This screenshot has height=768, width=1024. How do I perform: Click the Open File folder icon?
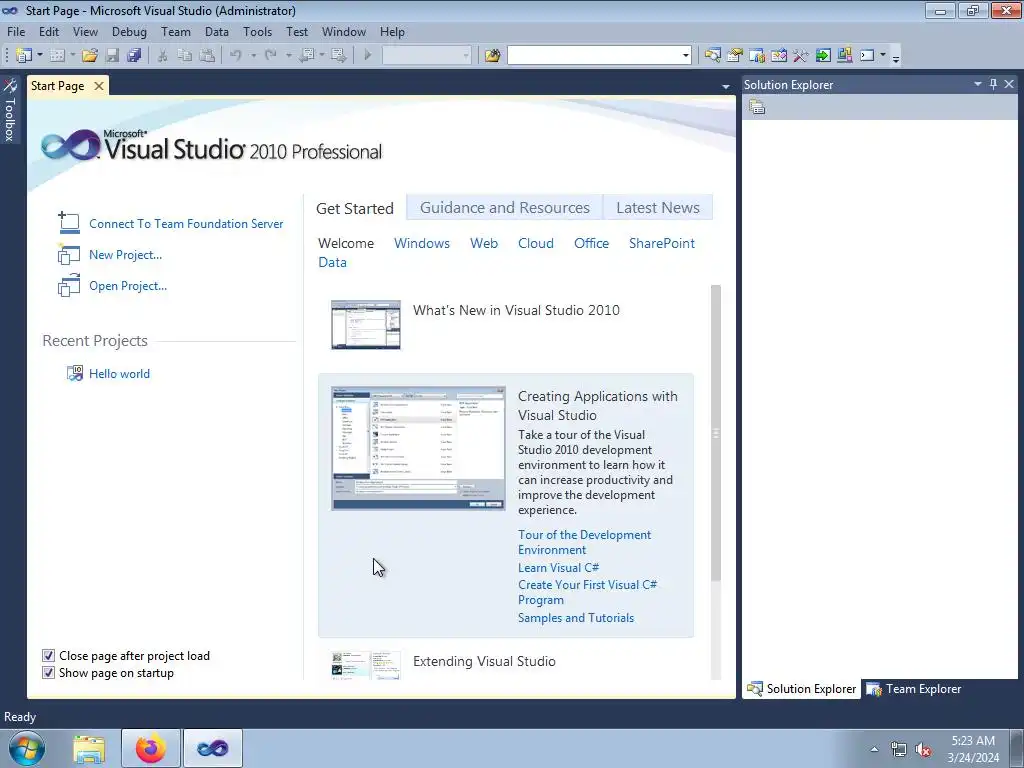(90, 56)
